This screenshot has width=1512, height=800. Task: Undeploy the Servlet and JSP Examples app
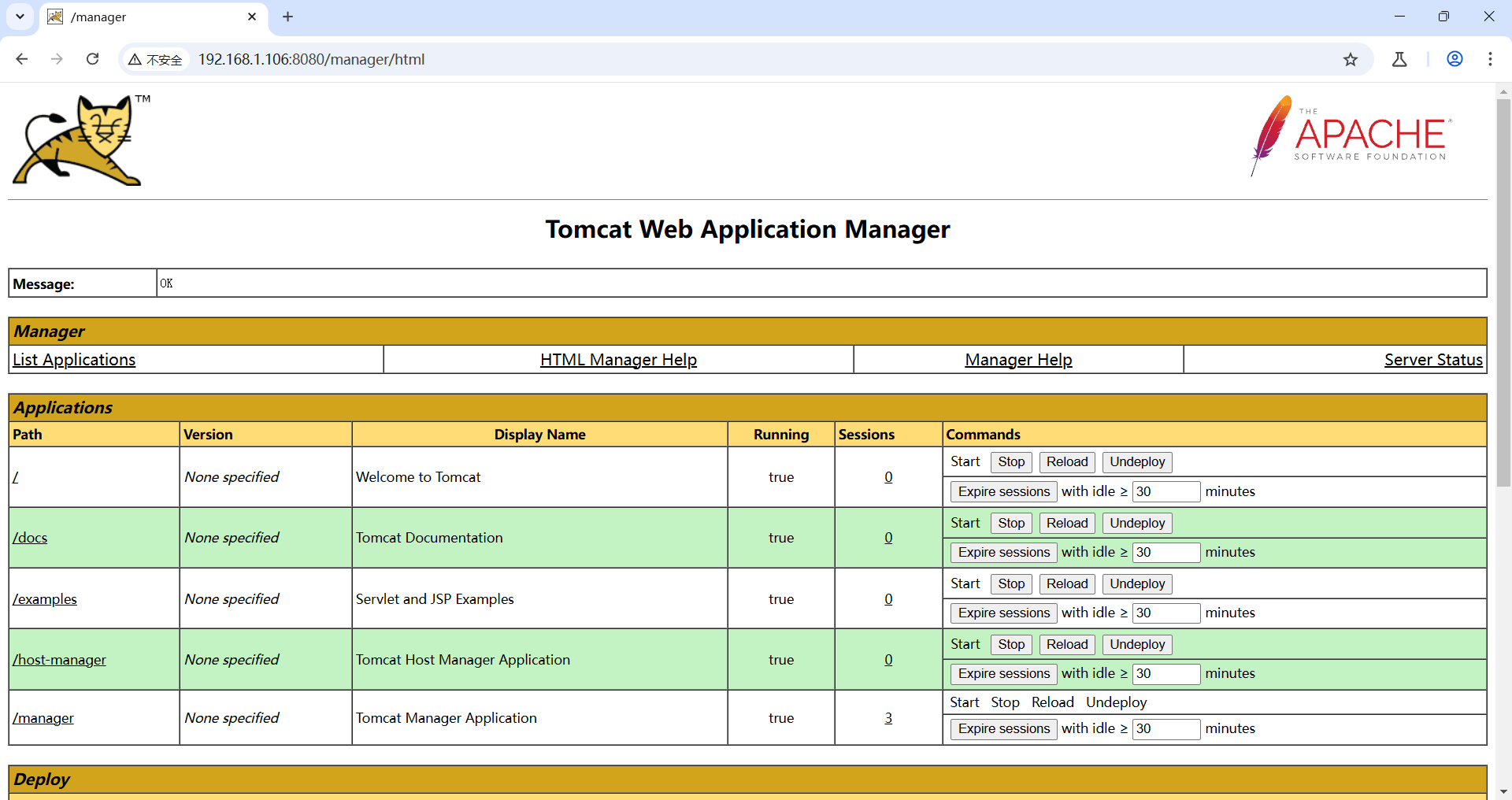[1137, 584]
